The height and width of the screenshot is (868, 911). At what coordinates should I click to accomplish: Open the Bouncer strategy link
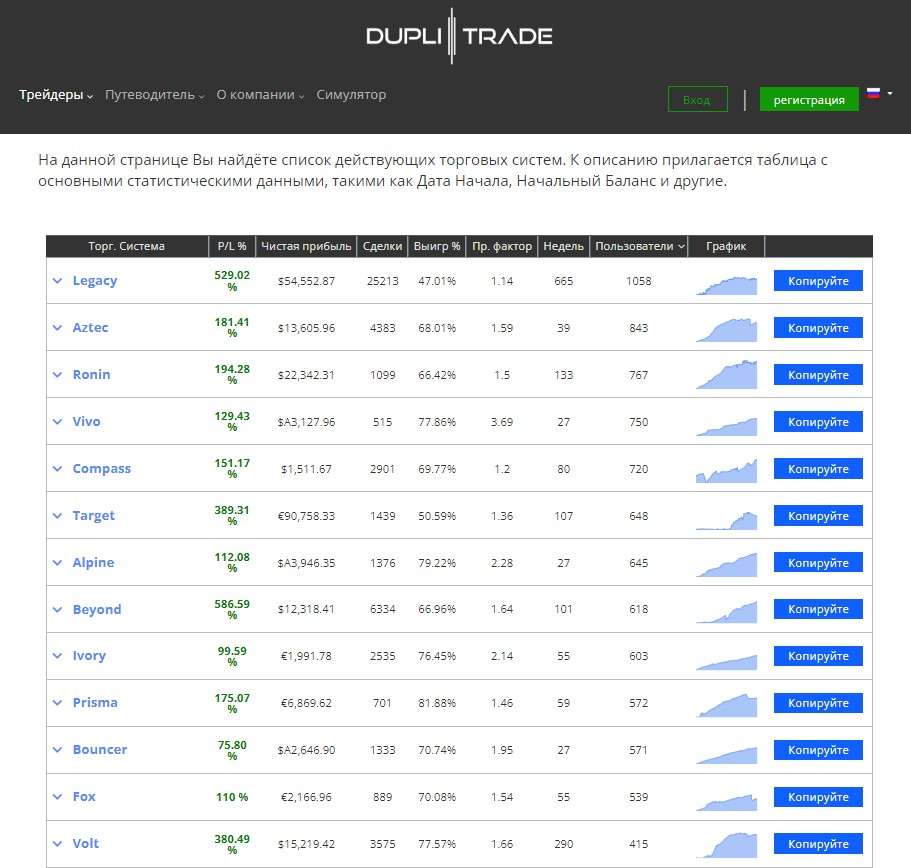[99, 750]
